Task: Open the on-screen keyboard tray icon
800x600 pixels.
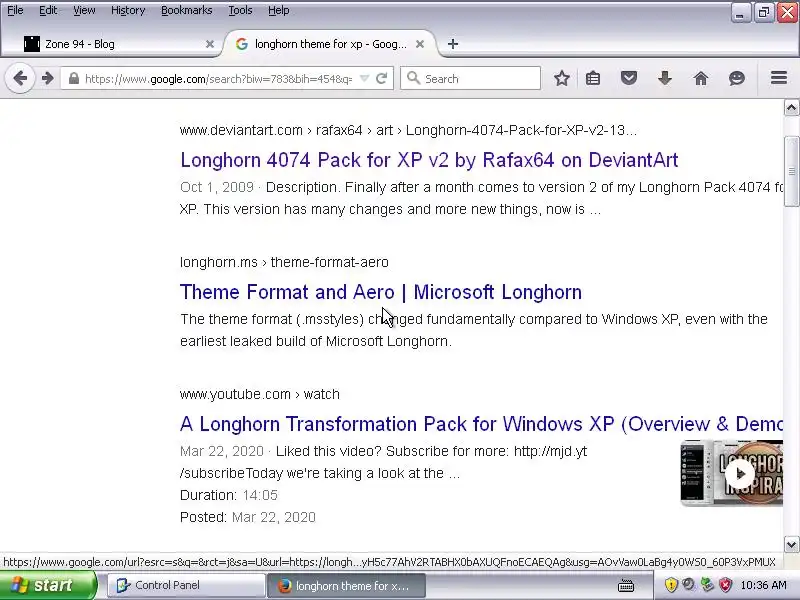Action: [626, 586]
